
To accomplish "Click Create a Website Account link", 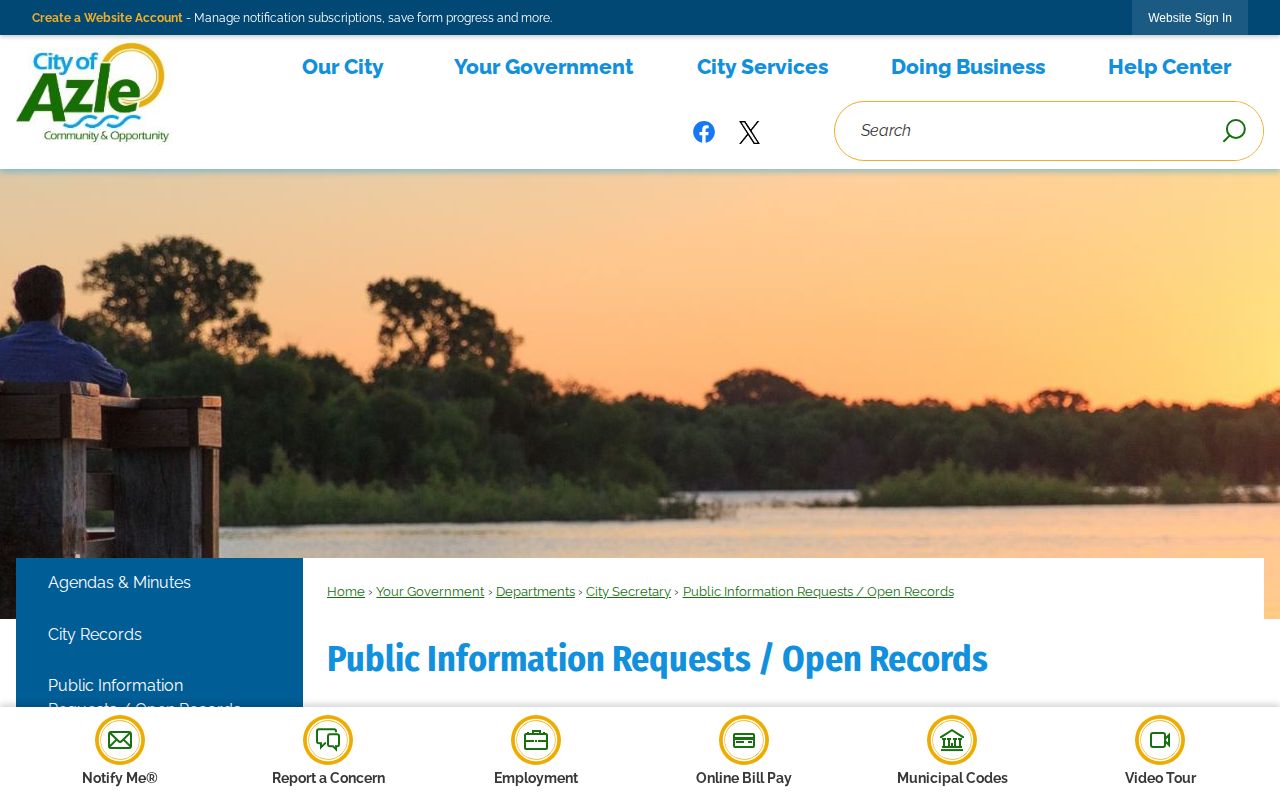I will pyautogui.click(x=107, y=18).
